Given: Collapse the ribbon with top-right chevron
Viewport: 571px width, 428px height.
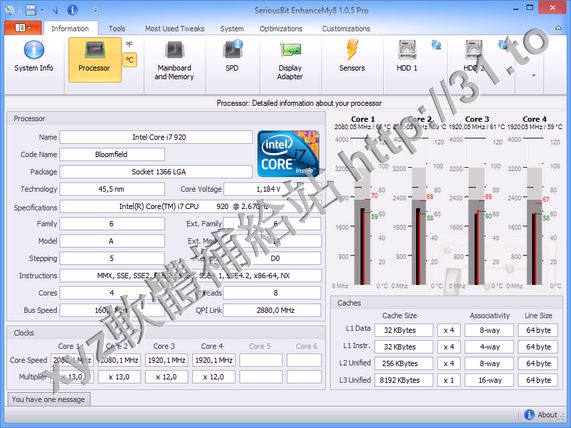Looking at the screenshot, I should (x=558, y=28).
